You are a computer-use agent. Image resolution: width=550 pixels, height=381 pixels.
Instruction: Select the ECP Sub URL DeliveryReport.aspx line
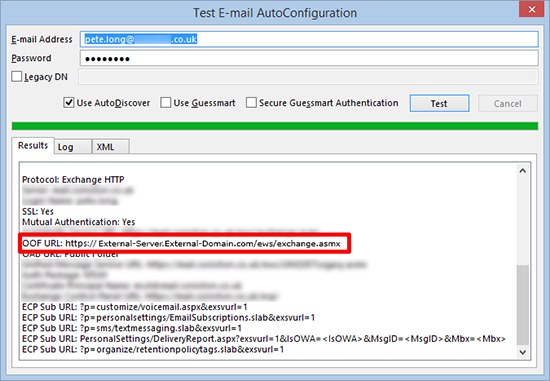pyautogui.click(x=264, y=339)
